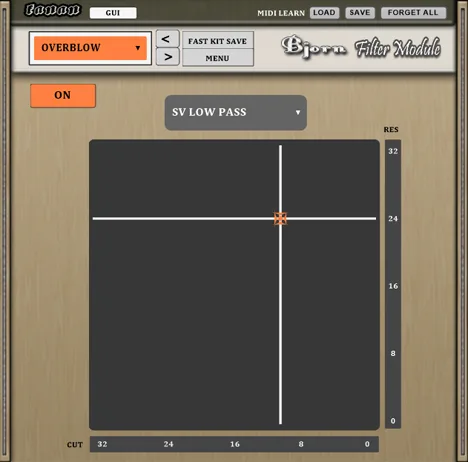Click CUT scale at value 0
Screen dimensions: 468x462
point(367,444)
